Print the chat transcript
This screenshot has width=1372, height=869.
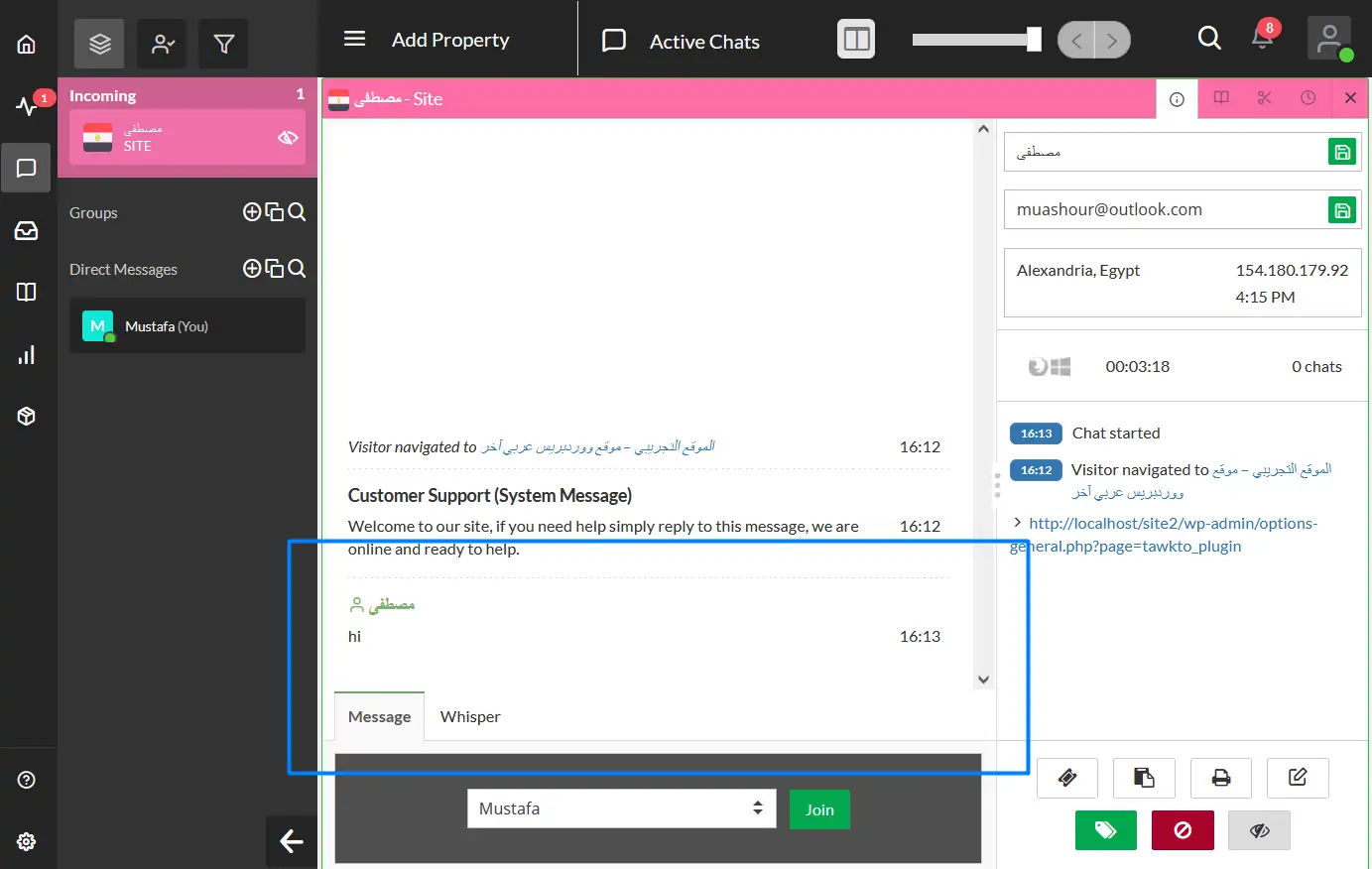pos(1221,778)
